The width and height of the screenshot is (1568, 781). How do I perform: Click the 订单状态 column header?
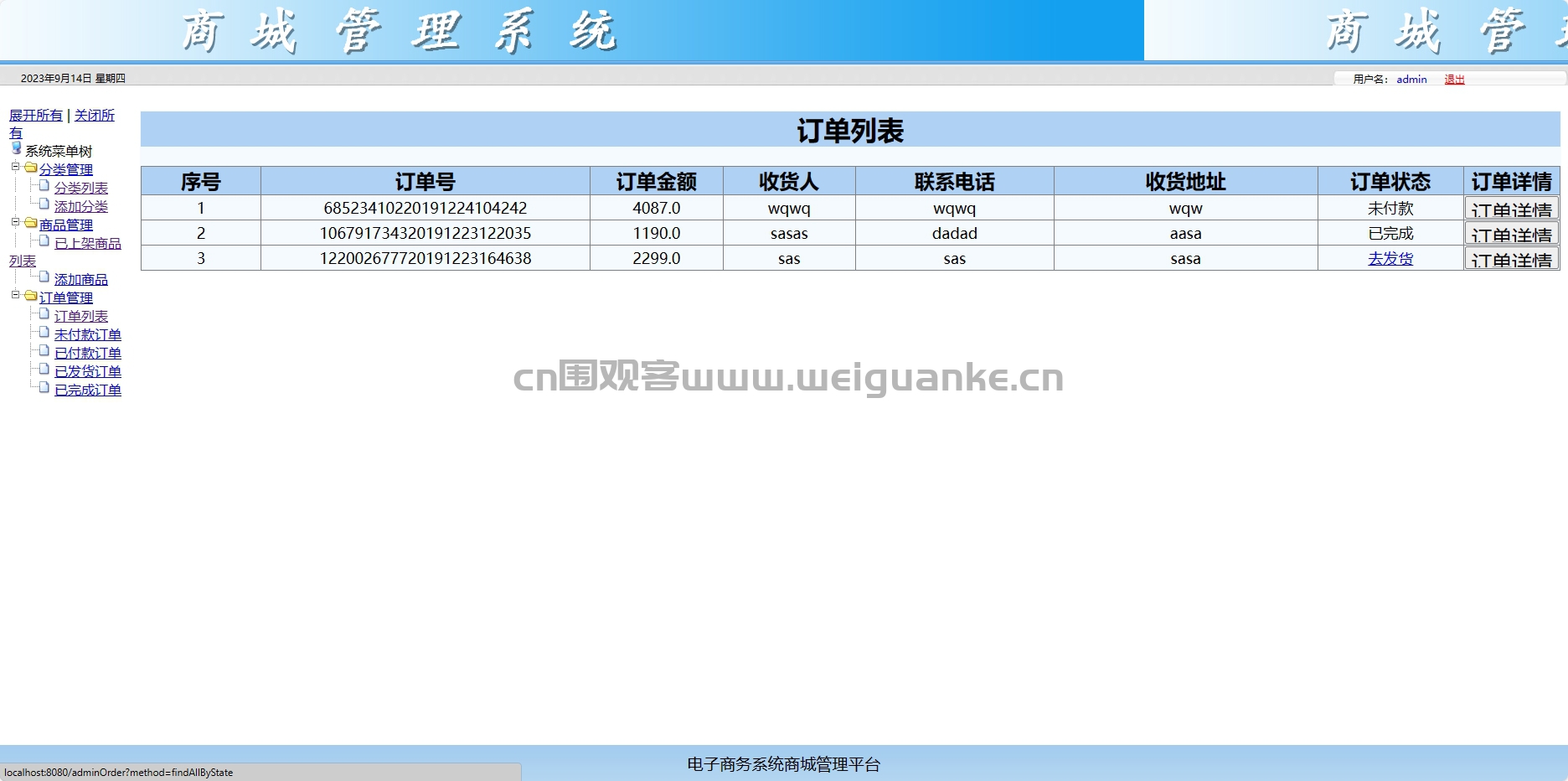1390,181
